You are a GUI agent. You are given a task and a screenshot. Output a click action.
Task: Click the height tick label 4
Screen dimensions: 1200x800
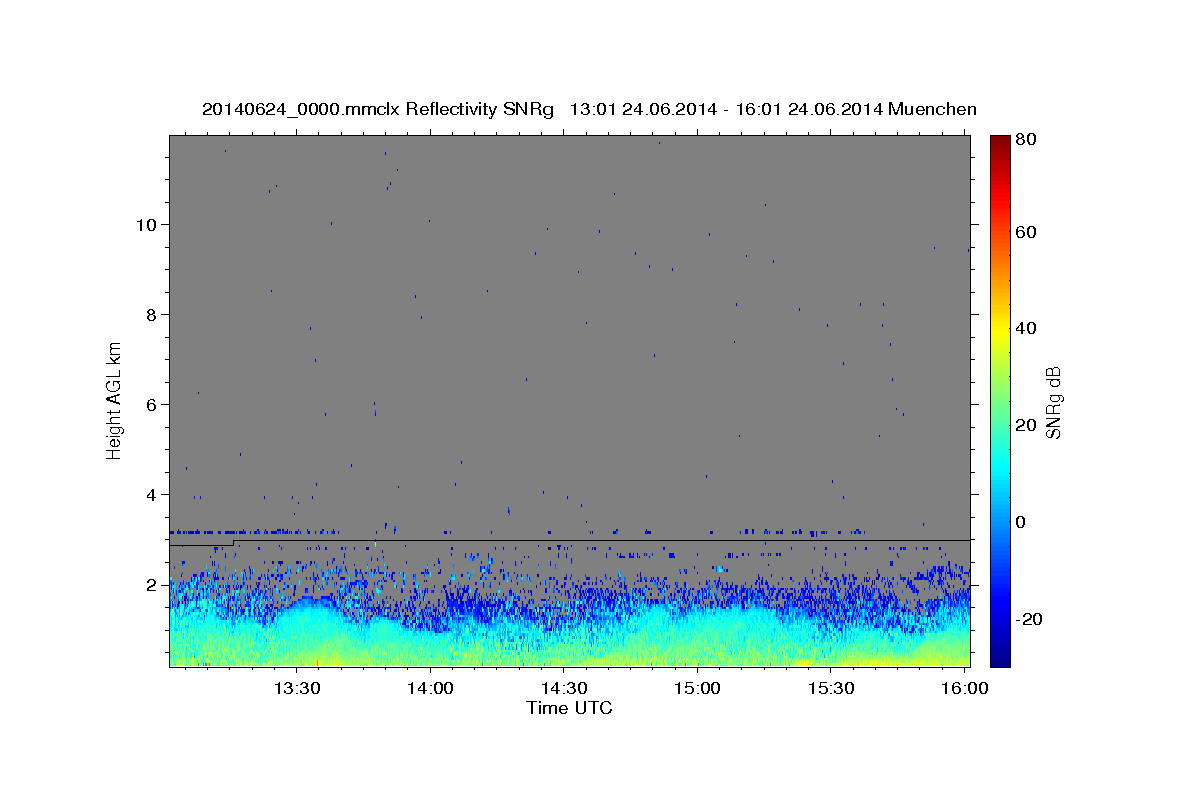tap(152, 495)
